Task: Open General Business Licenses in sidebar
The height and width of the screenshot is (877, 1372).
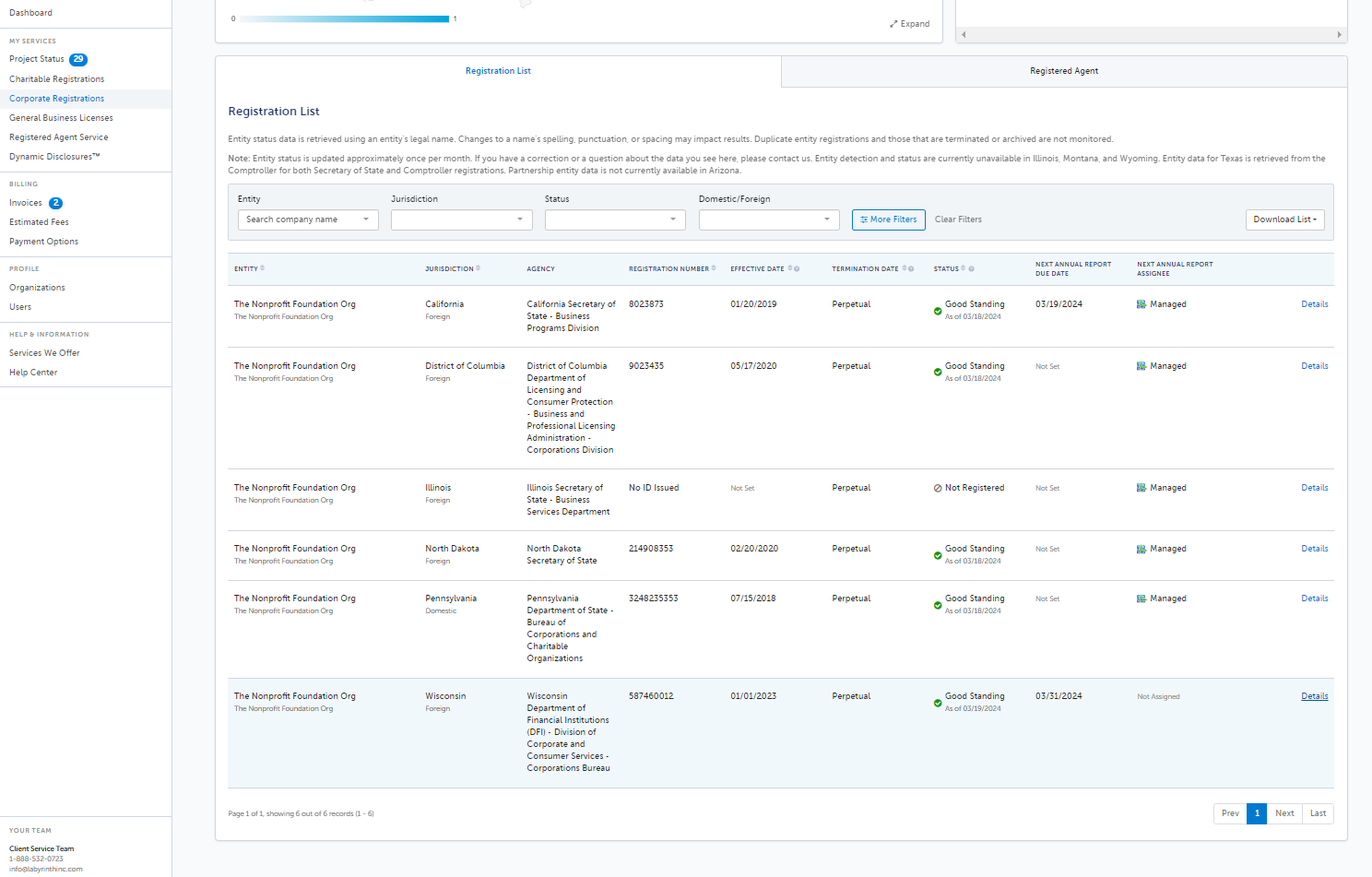Action: (61, 118)
